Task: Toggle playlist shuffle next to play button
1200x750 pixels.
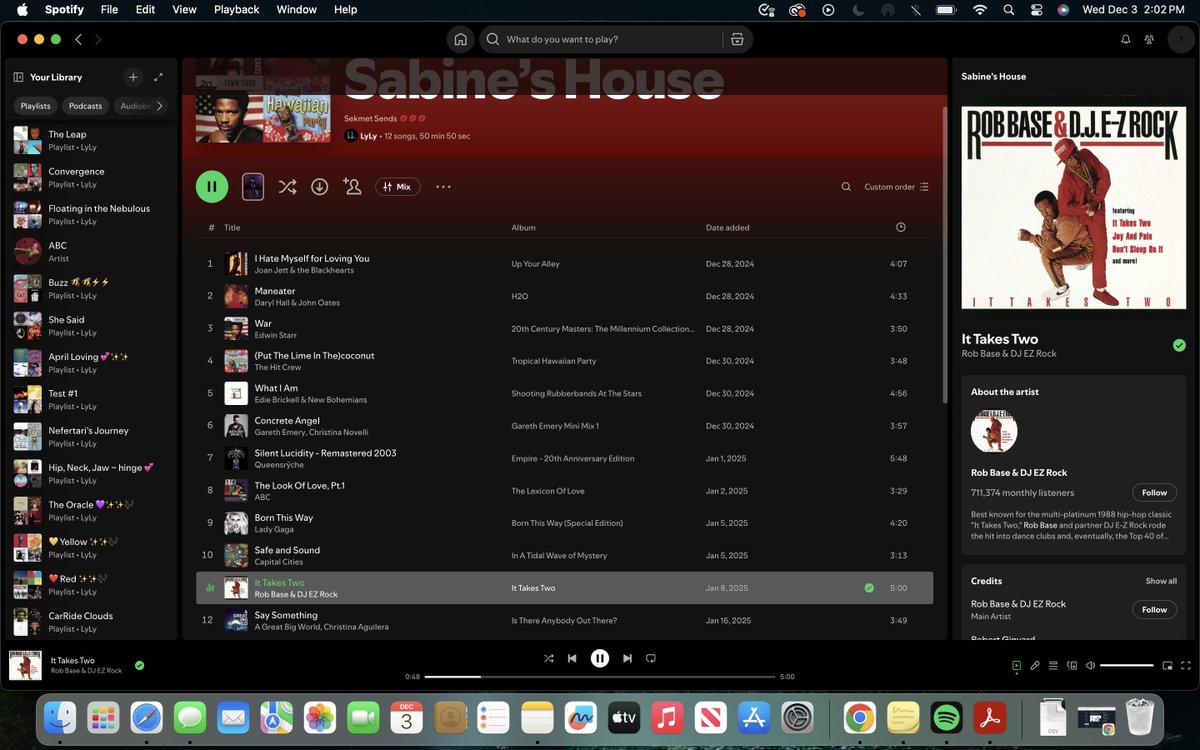Action: tap(287, 187)
